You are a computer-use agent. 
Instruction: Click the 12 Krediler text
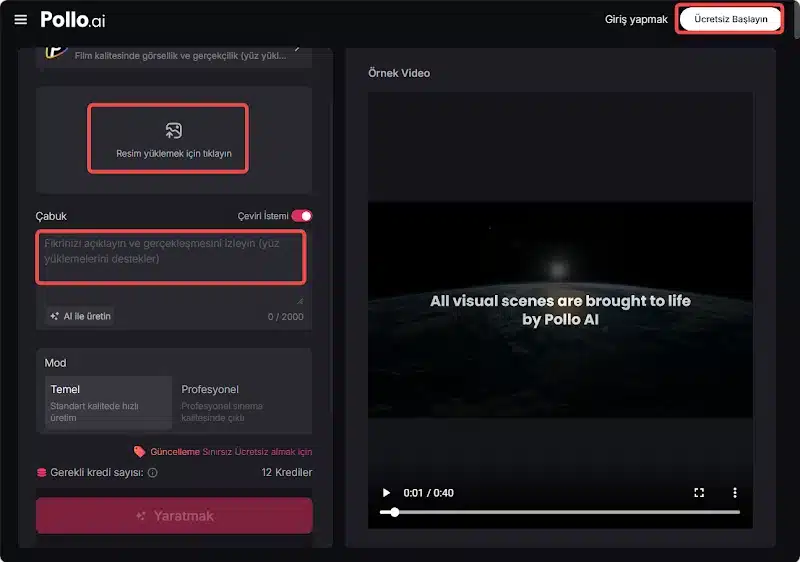287,472
